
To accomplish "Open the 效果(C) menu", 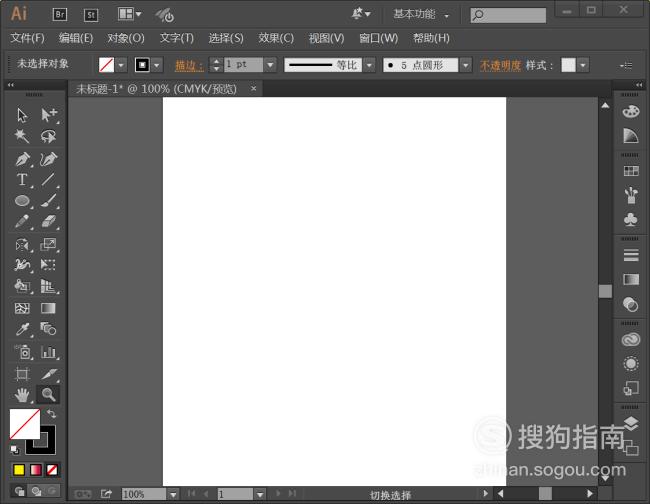I will 276,38.
